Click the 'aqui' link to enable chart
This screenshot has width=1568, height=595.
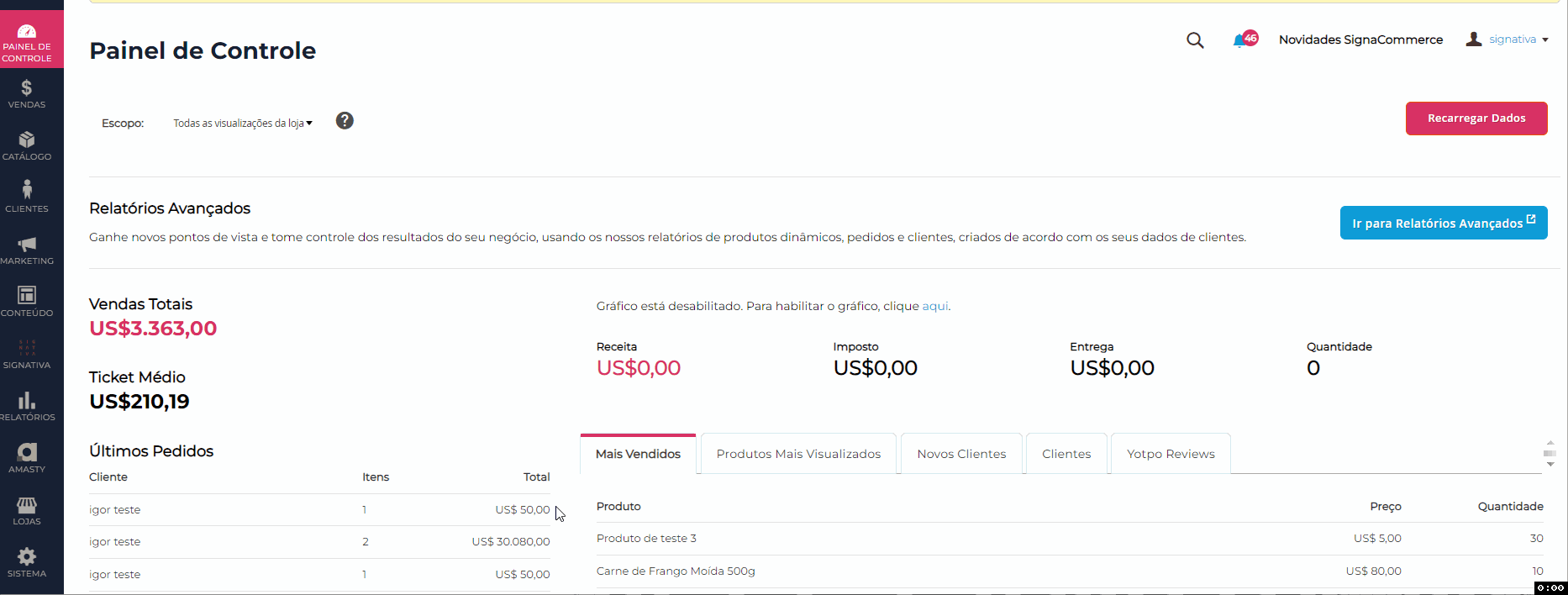935,307
